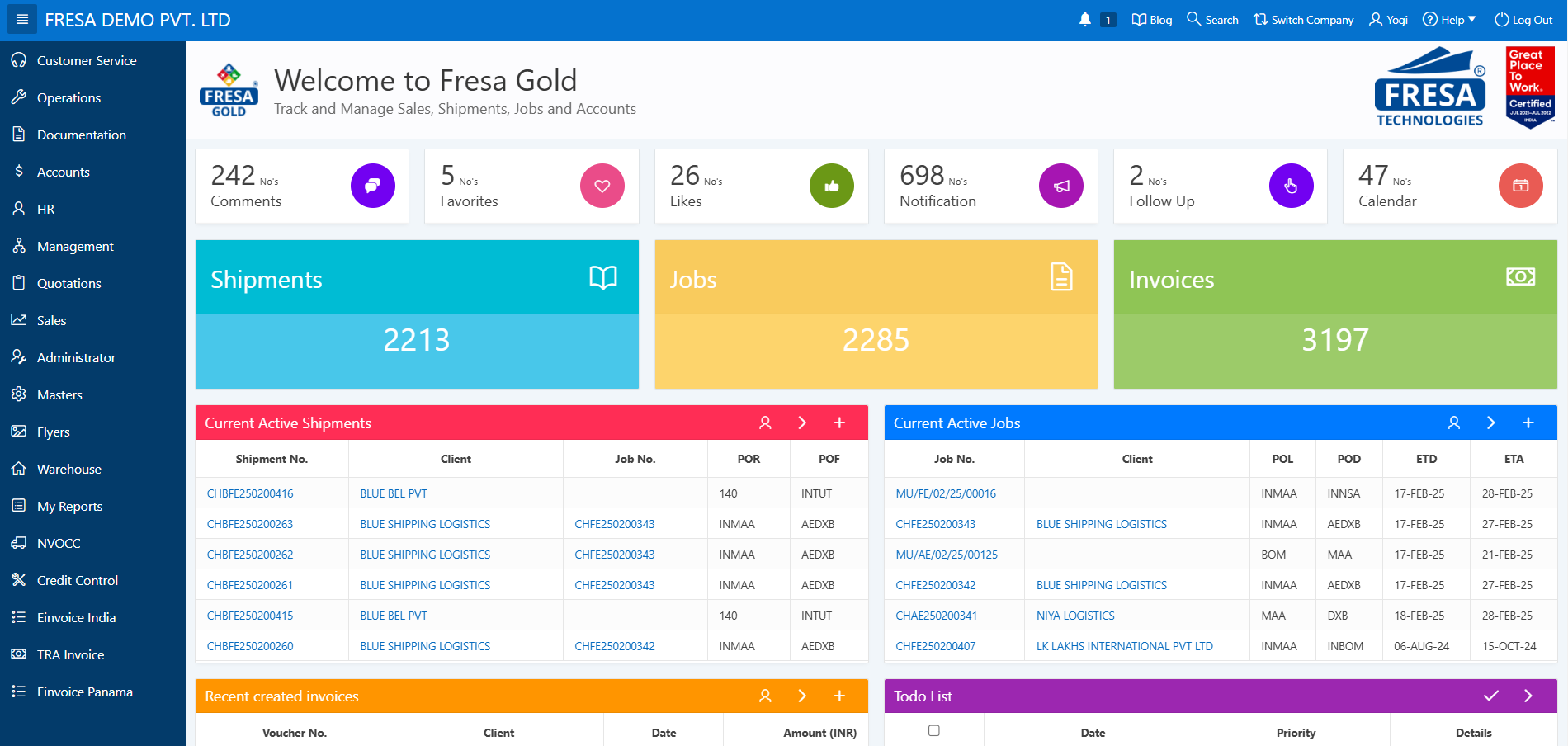Open Operations menu
The image size is (1568, 746).
[x=92, y=97]
